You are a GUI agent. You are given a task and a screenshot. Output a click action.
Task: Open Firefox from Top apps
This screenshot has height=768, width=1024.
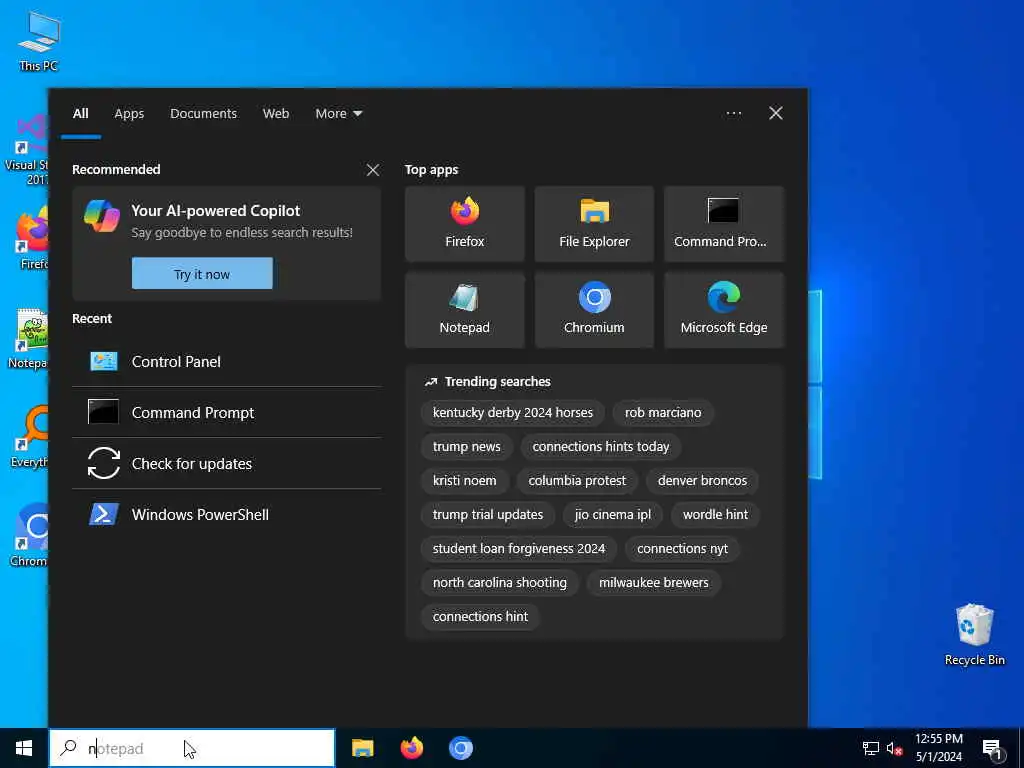coord(464,224)
